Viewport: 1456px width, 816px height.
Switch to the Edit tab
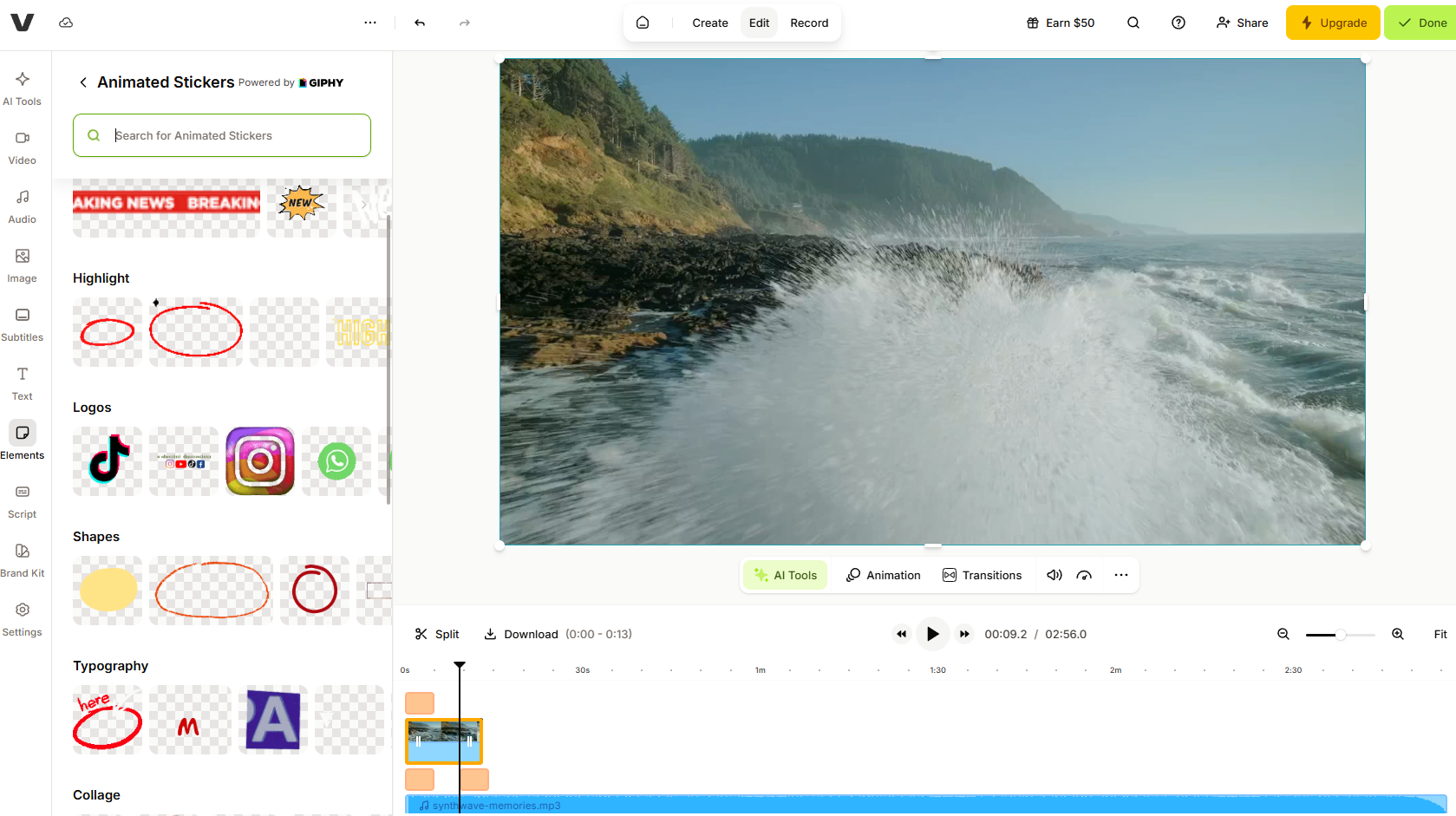click(759, 23)
